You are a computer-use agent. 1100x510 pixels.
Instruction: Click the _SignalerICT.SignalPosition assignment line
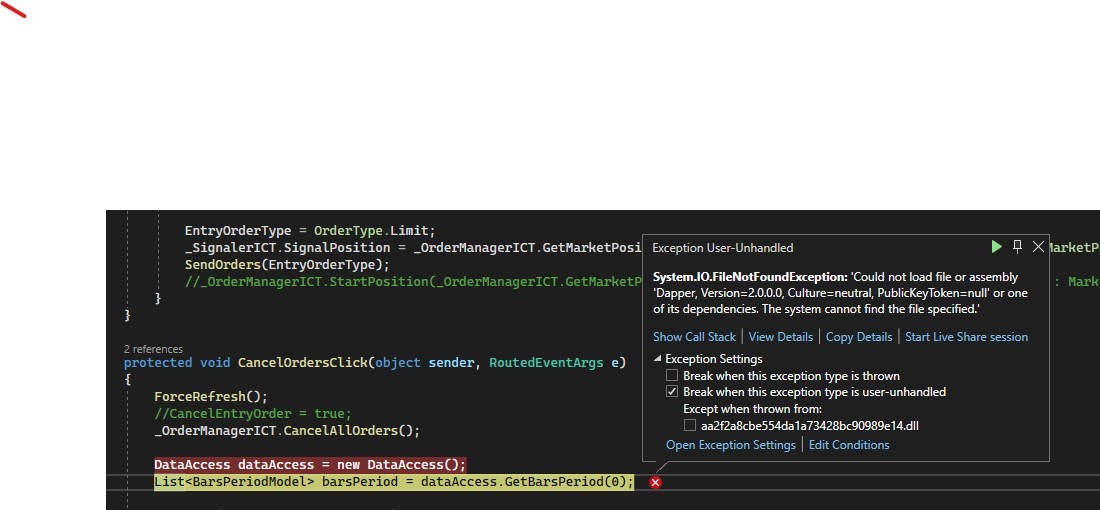(x=413, y=248)
